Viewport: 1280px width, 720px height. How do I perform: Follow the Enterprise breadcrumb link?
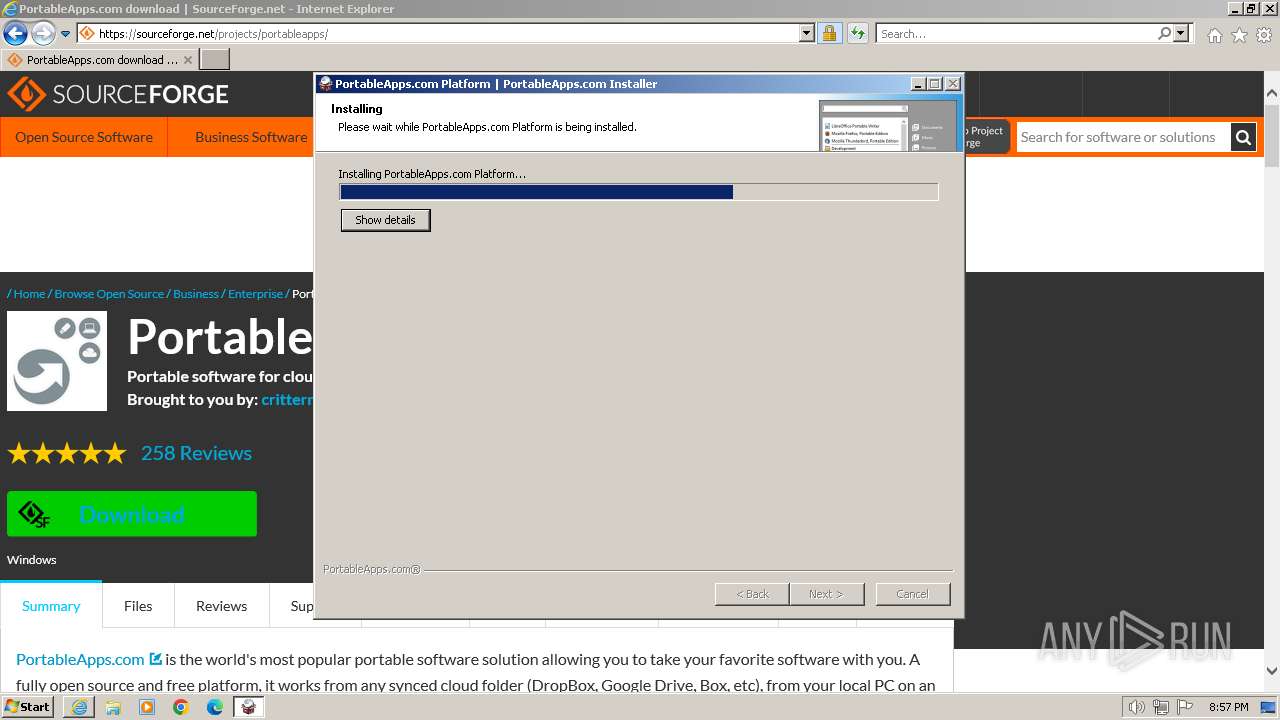pos(255,294)
